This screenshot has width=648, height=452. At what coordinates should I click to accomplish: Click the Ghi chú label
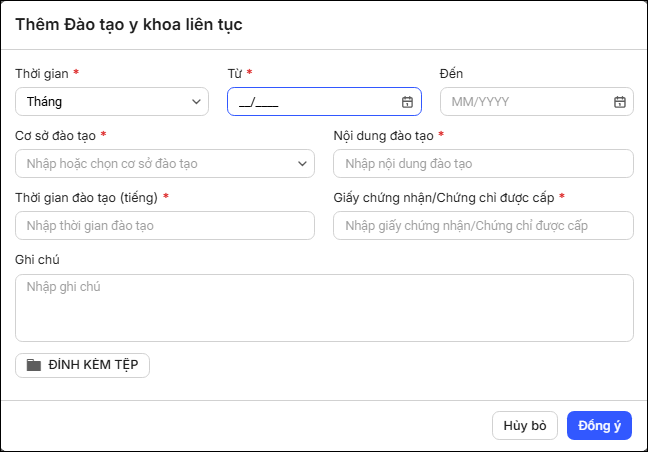37,259
